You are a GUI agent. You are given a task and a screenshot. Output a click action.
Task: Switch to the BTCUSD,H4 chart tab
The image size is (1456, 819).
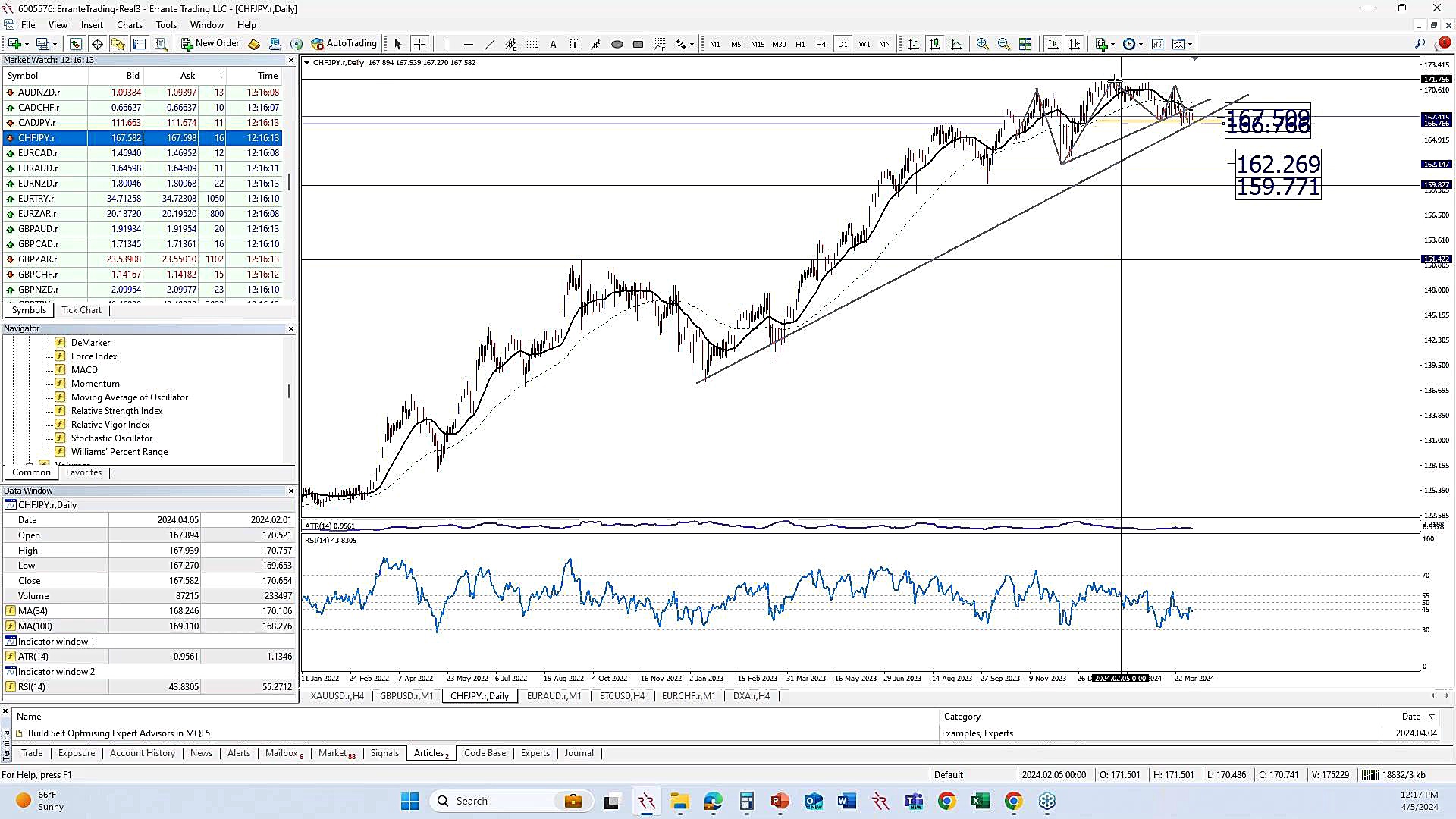pos(622,696)
